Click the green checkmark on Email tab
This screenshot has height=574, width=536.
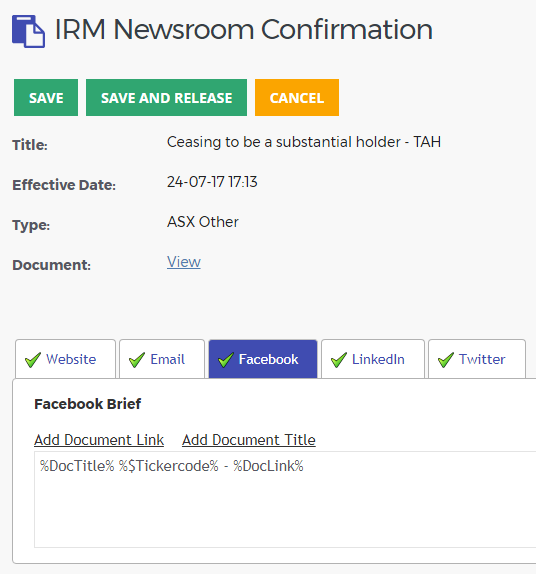[x=137, y=360]
